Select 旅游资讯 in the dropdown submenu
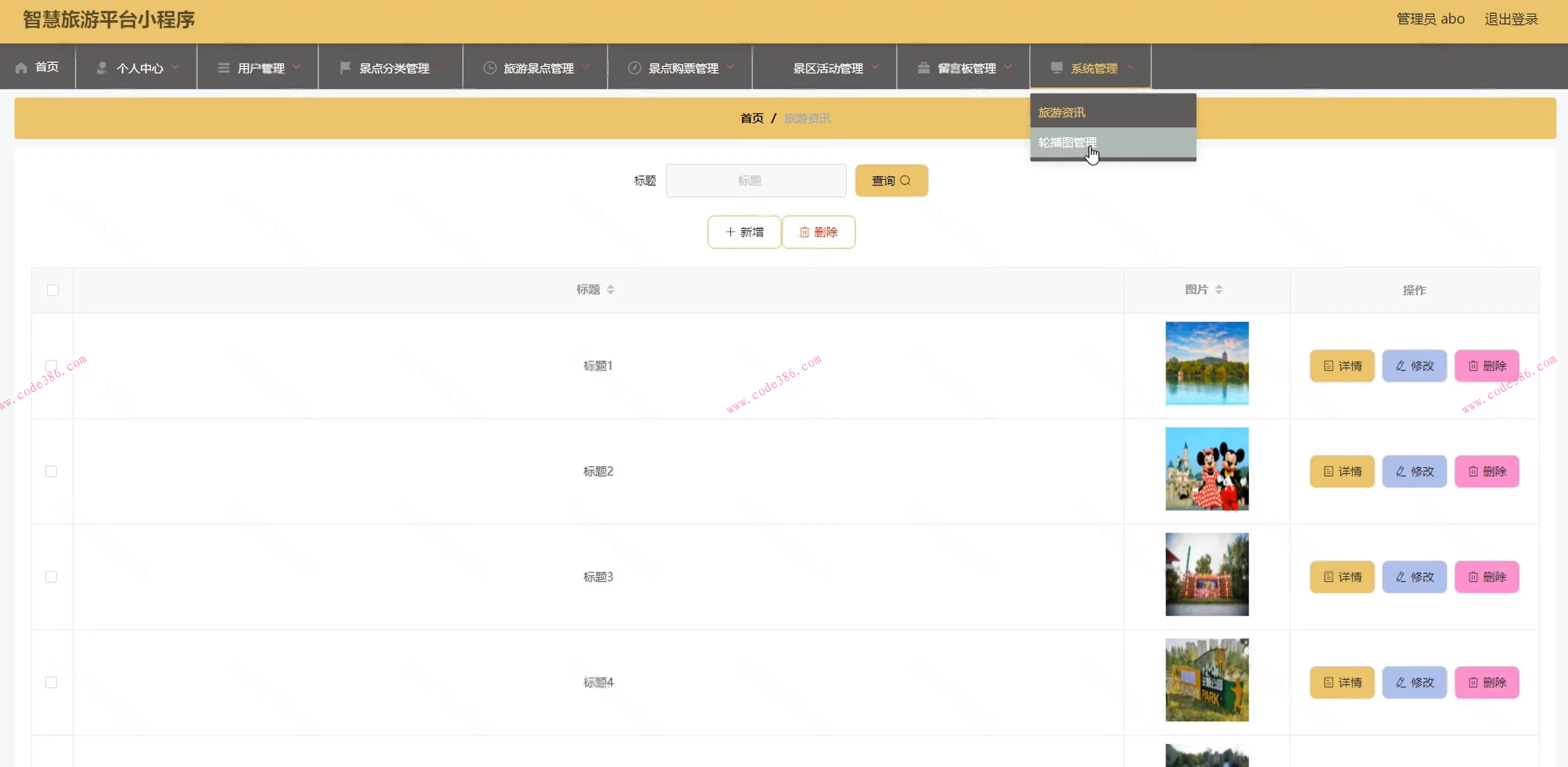The width and height of the screenshot is (1568, 767). pyautogui.click(x=1062, y=113)
